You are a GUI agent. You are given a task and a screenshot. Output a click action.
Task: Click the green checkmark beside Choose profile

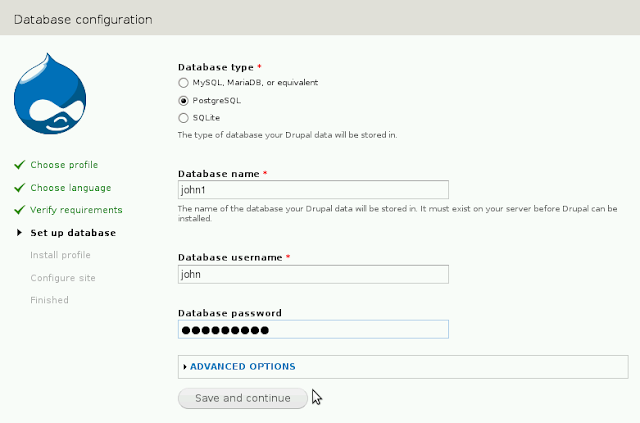(x=20, y=165)
